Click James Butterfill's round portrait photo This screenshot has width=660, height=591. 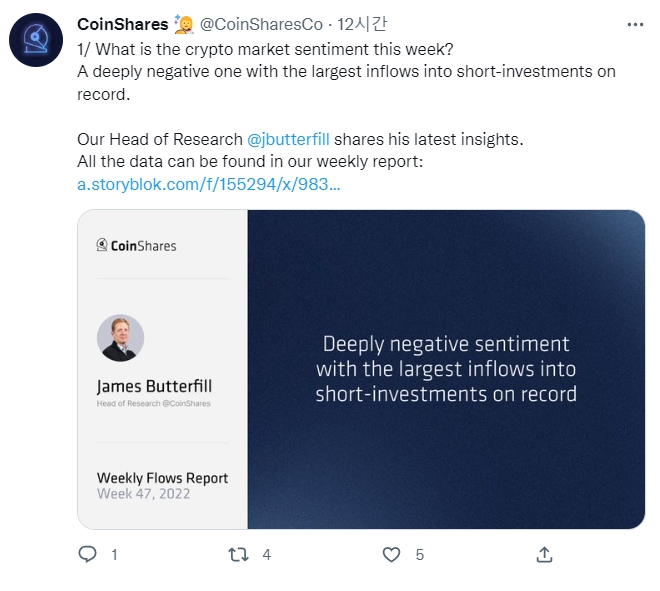pos(120,338)
